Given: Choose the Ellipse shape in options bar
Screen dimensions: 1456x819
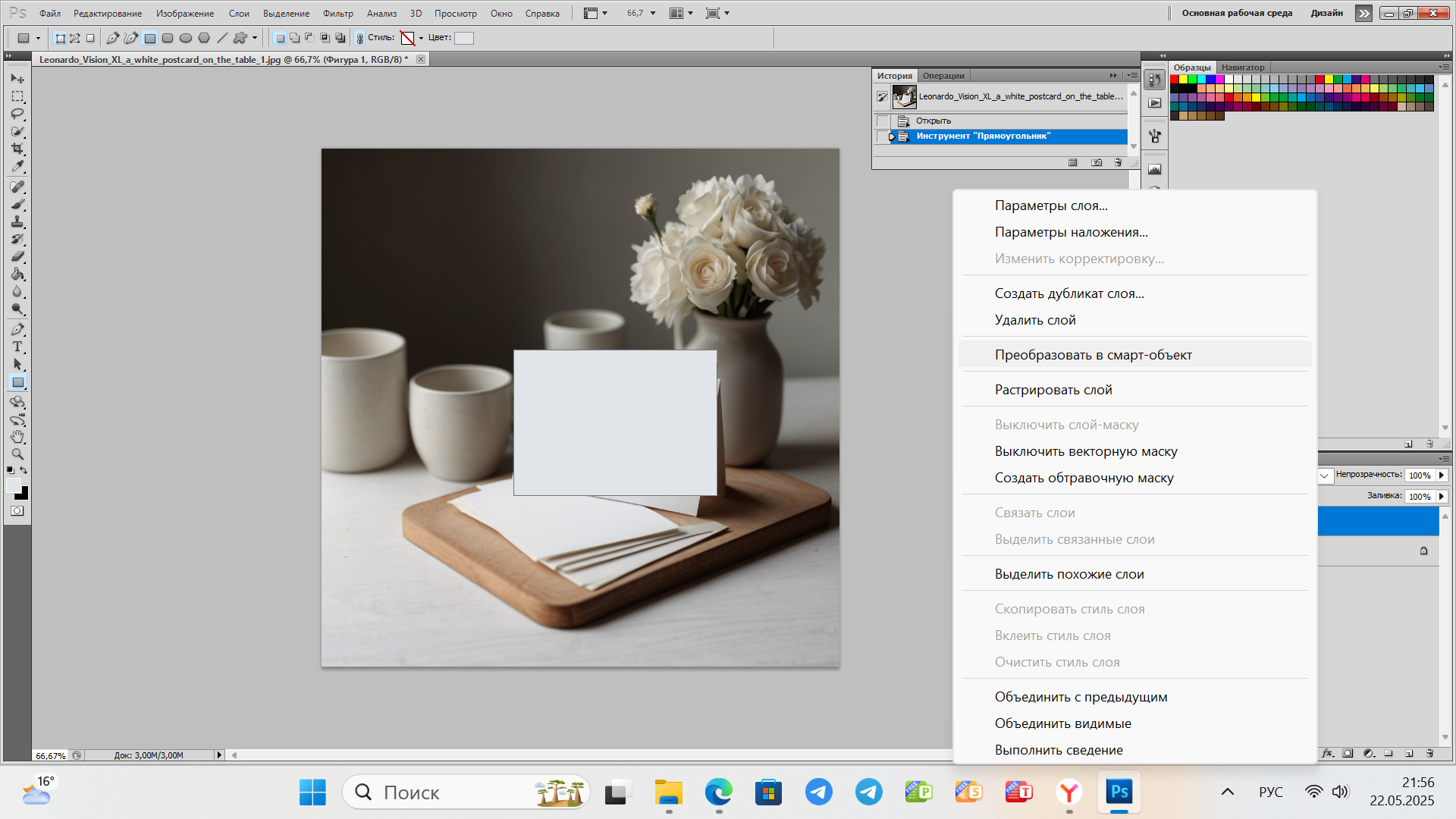Looking at the screenshot, I should pyautogui.click(x=186, y=38).
